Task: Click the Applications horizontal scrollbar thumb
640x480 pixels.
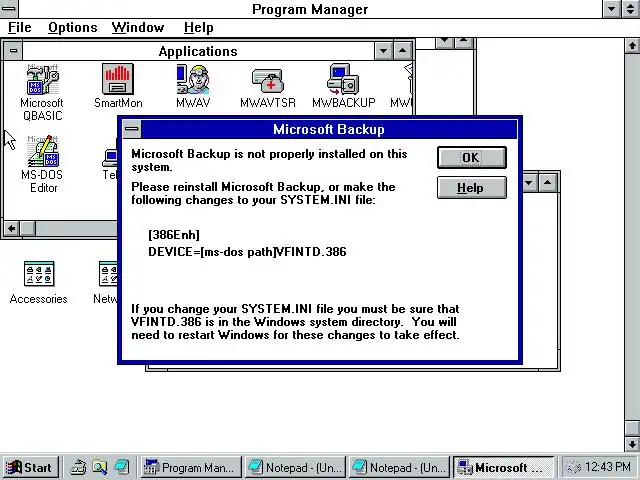Action: [27, 228]
